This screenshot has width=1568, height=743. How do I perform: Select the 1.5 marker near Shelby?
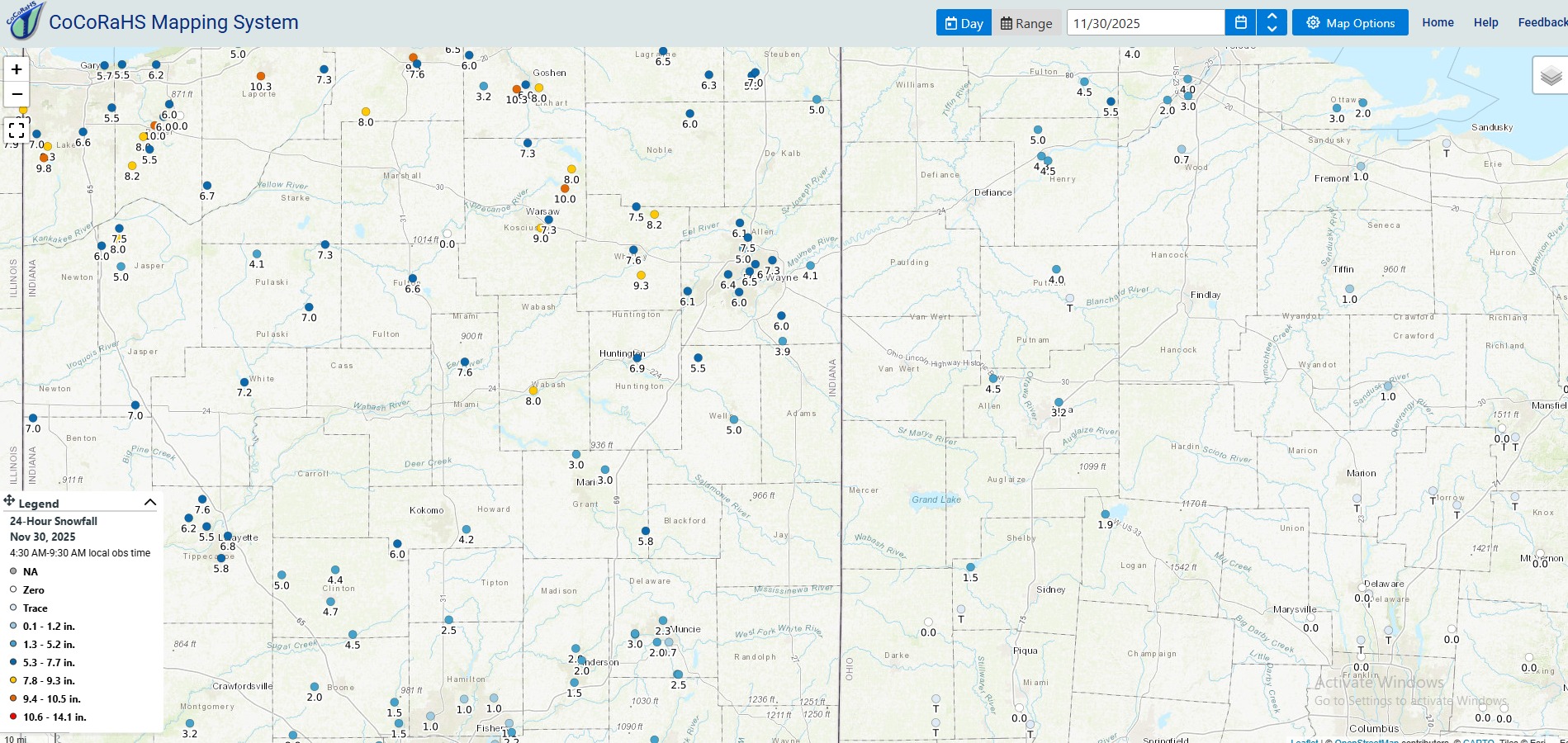(x=970, y=567)
